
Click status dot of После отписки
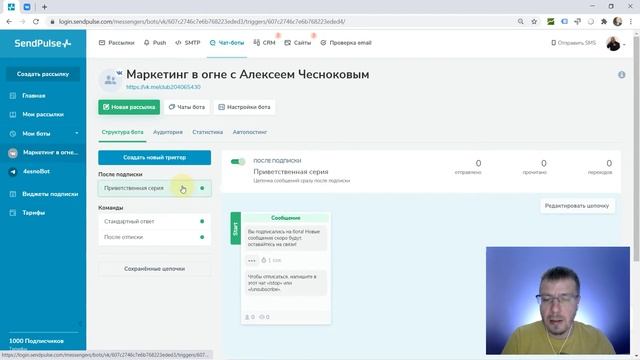[202, 237]
